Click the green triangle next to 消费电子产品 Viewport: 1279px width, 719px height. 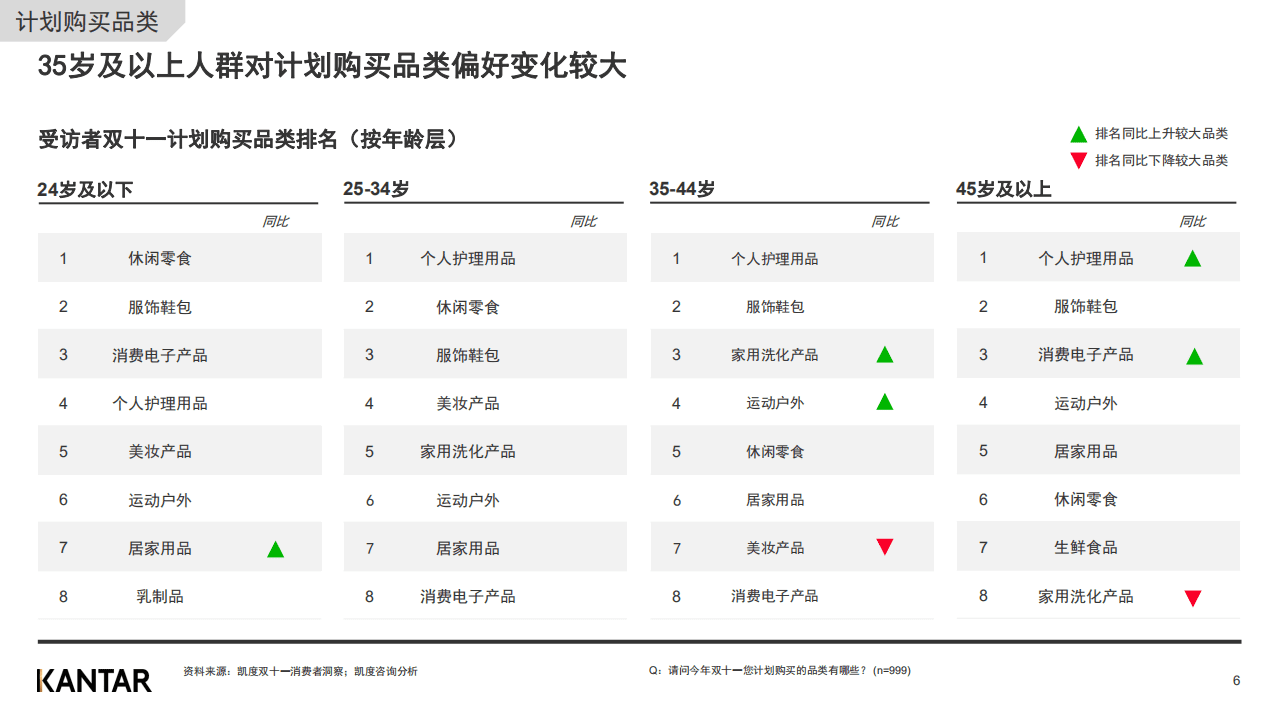point(1193,354)
